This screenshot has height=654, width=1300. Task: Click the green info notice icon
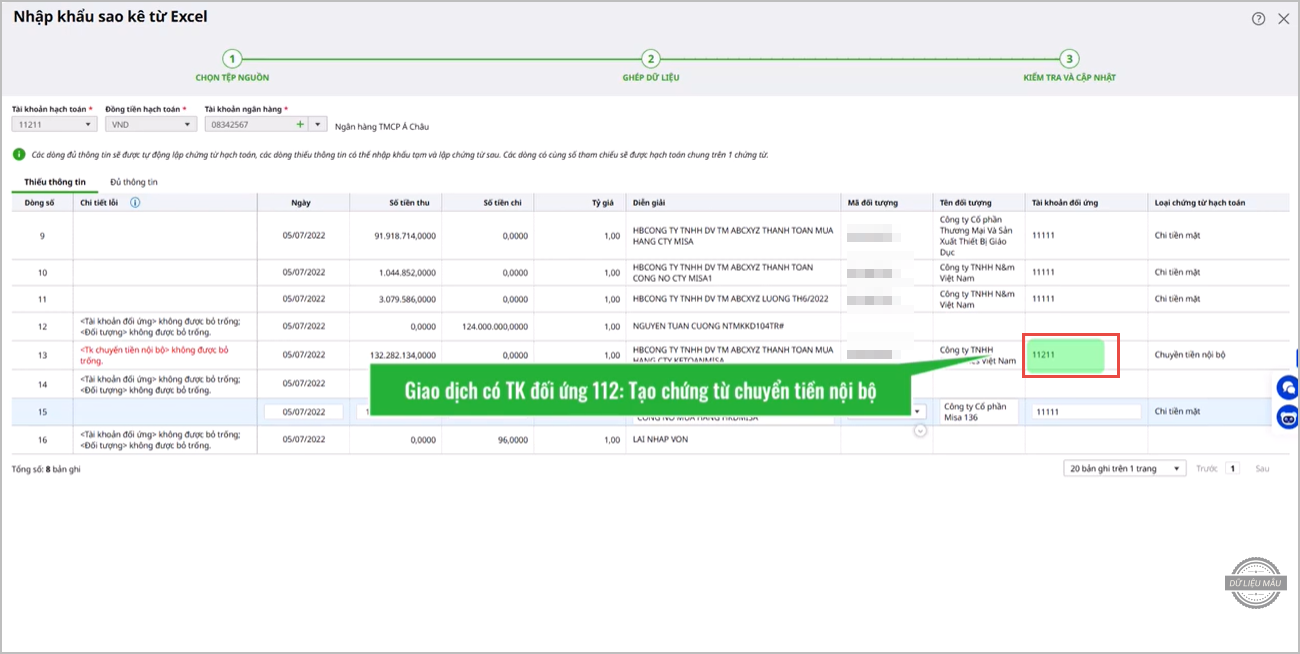(19, 155)
